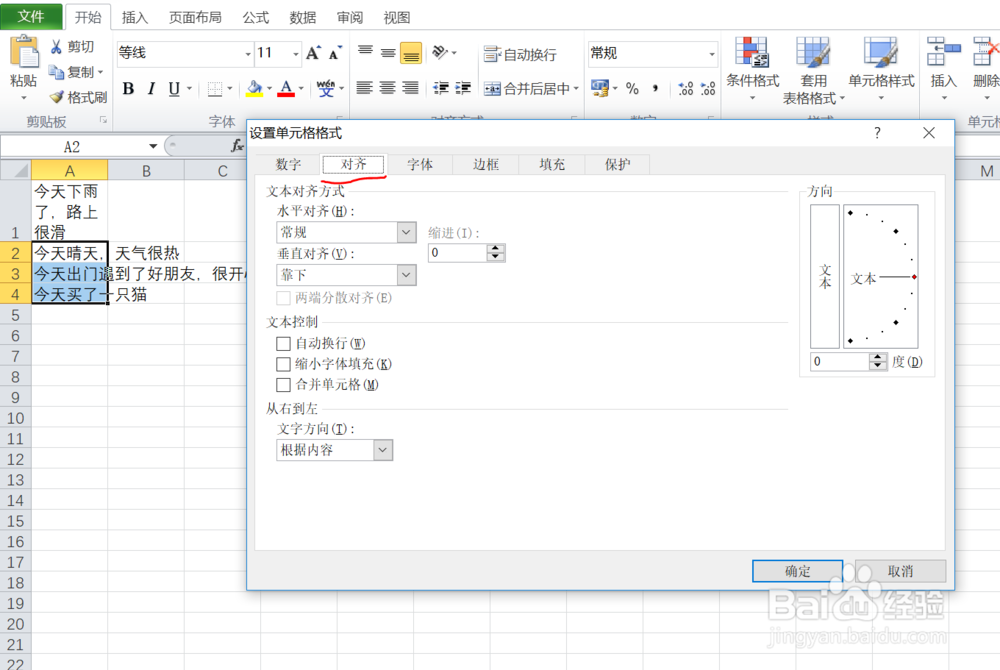The width and height of the screenshot is (1000, 670).
Task: Switch to the 填充 tab in dialog
Action: point(552,164)
